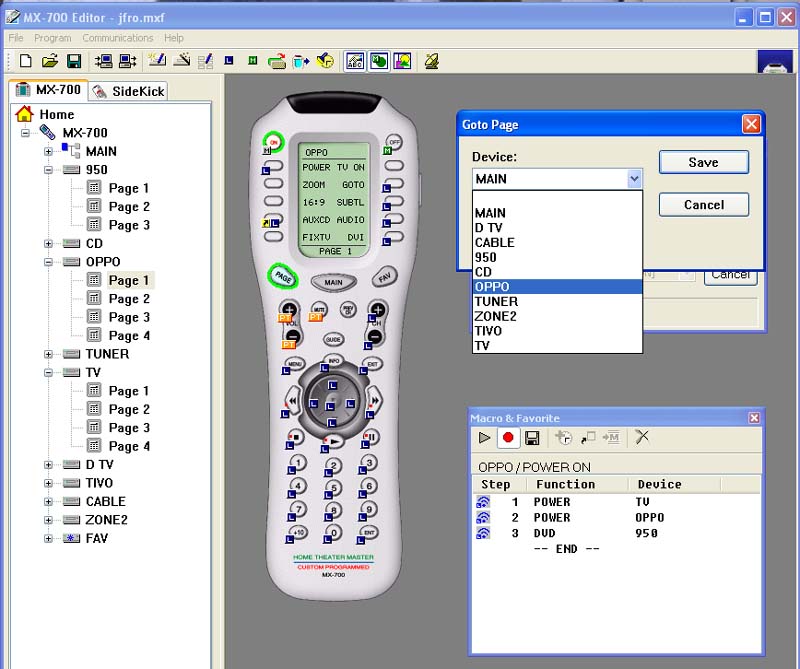The image size is (800, 669).
Task: Click the POWER label on remote LCD
Action: 316,167
